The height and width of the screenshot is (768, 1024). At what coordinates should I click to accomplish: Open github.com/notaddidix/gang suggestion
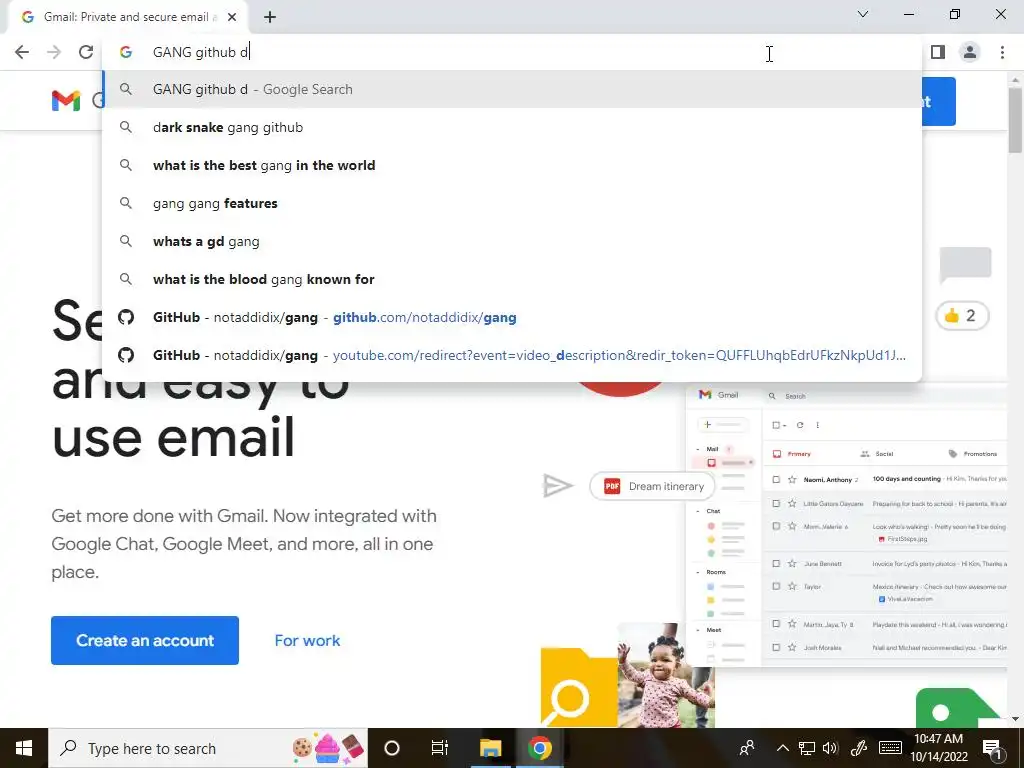(x=512, y=317)
